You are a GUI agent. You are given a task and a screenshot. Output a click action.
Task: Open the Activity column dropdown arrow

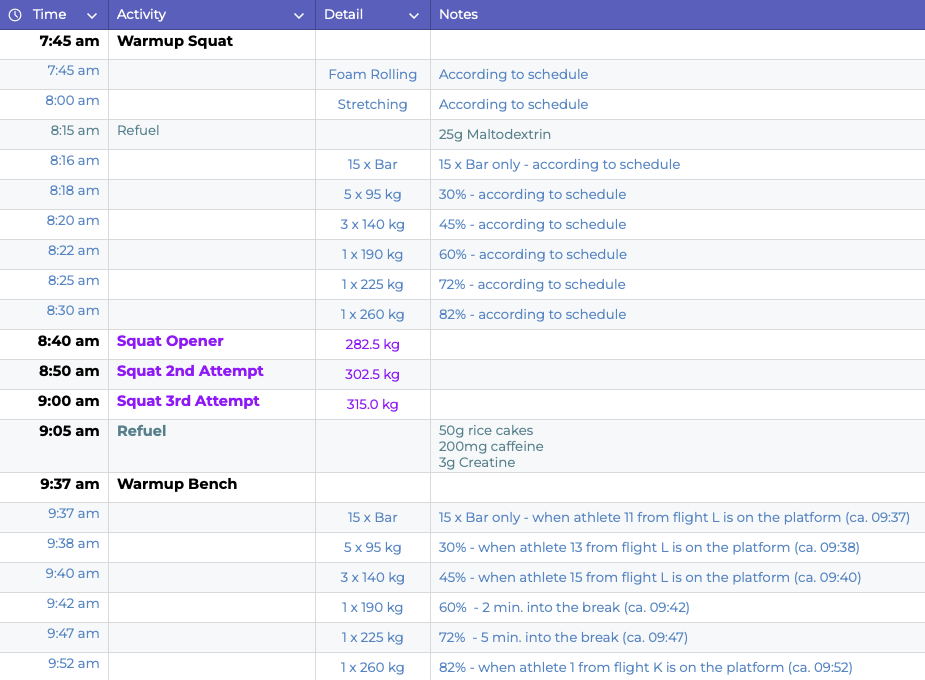(x=299, y=16)
